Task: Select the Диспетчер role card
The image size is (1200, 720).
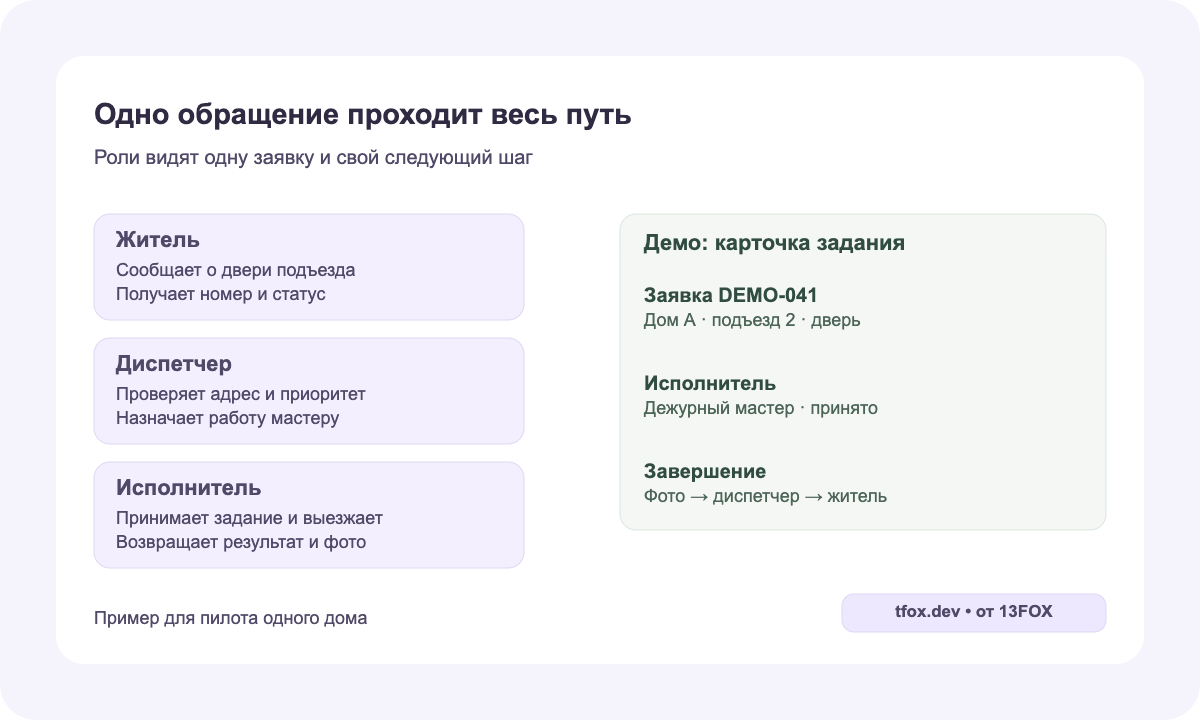Action: [309, 391]
